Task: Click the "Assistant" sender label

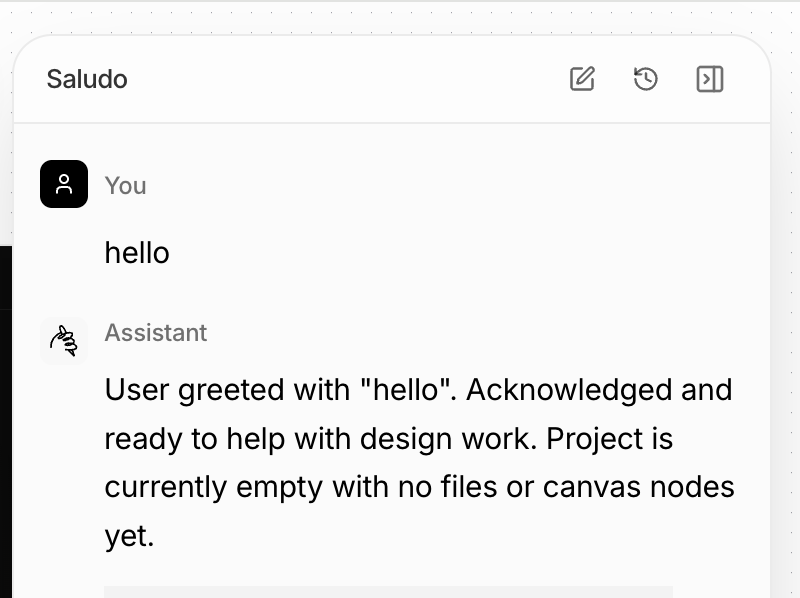Action: pyautogui.click(x=156, y=332)
